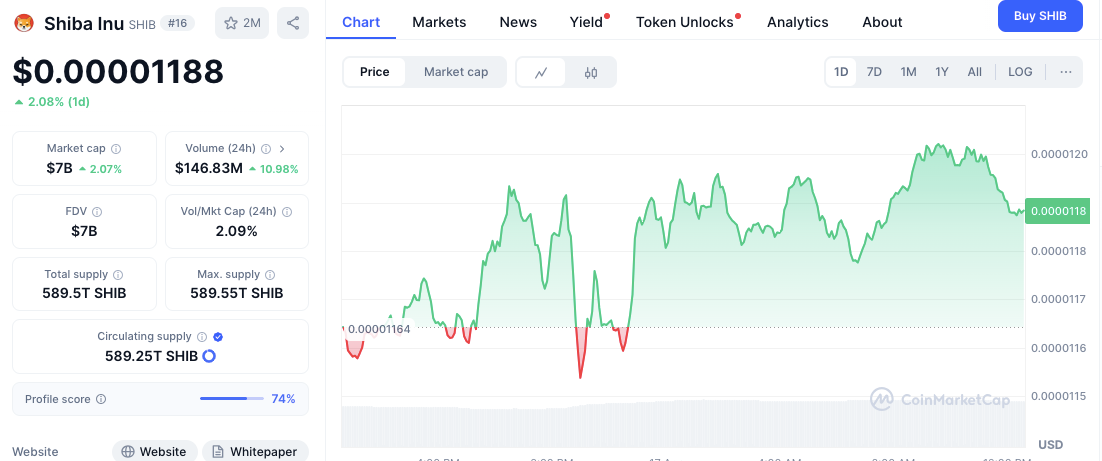Switch to candlestick chart view icon
Viewport: 1102px width, 461px height.
click(591, 72)
